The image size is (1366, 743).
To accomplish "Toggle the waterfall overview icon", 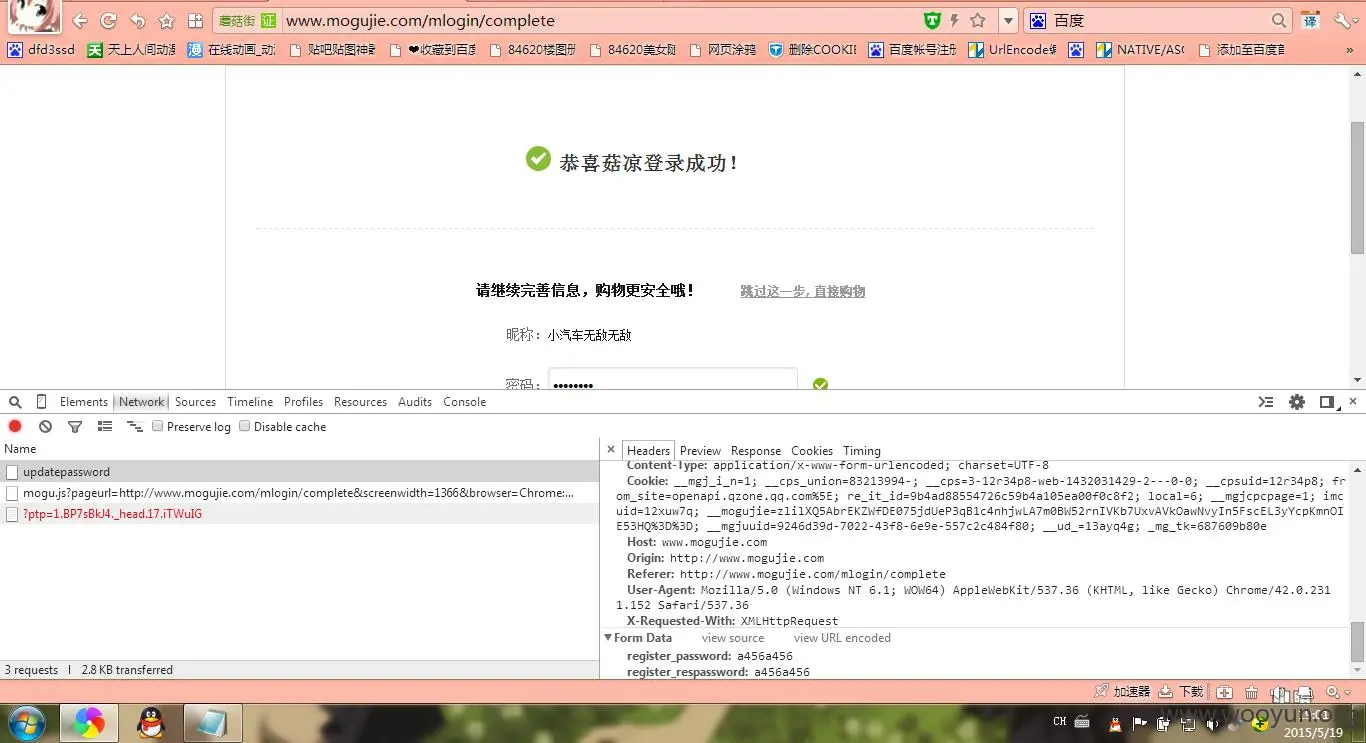I will tap(135, 427).
